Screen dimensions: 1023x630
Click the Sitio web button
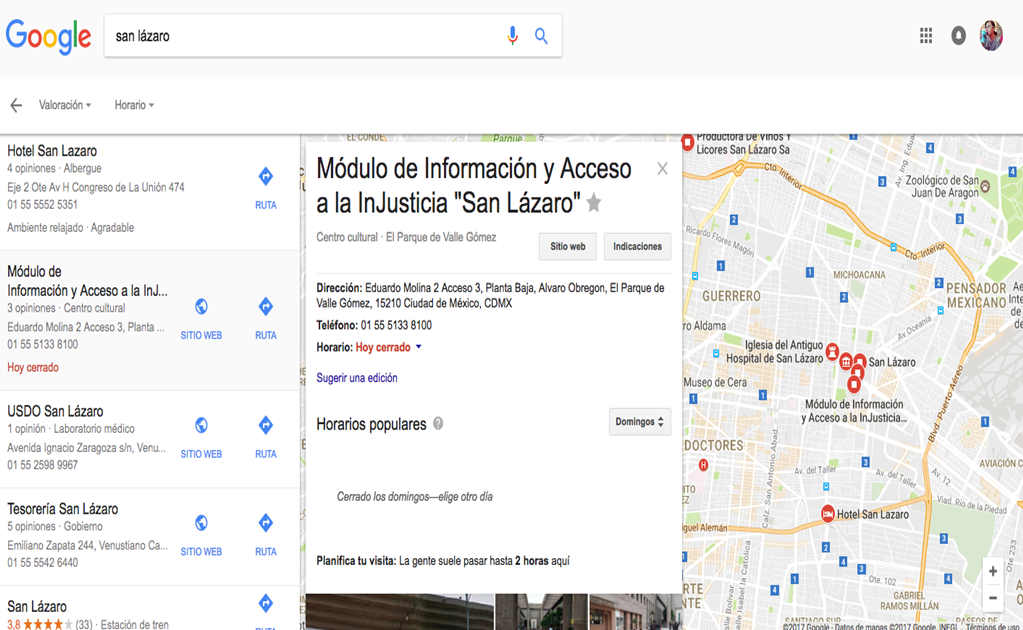pyautogui.click(x=567, y=246)
